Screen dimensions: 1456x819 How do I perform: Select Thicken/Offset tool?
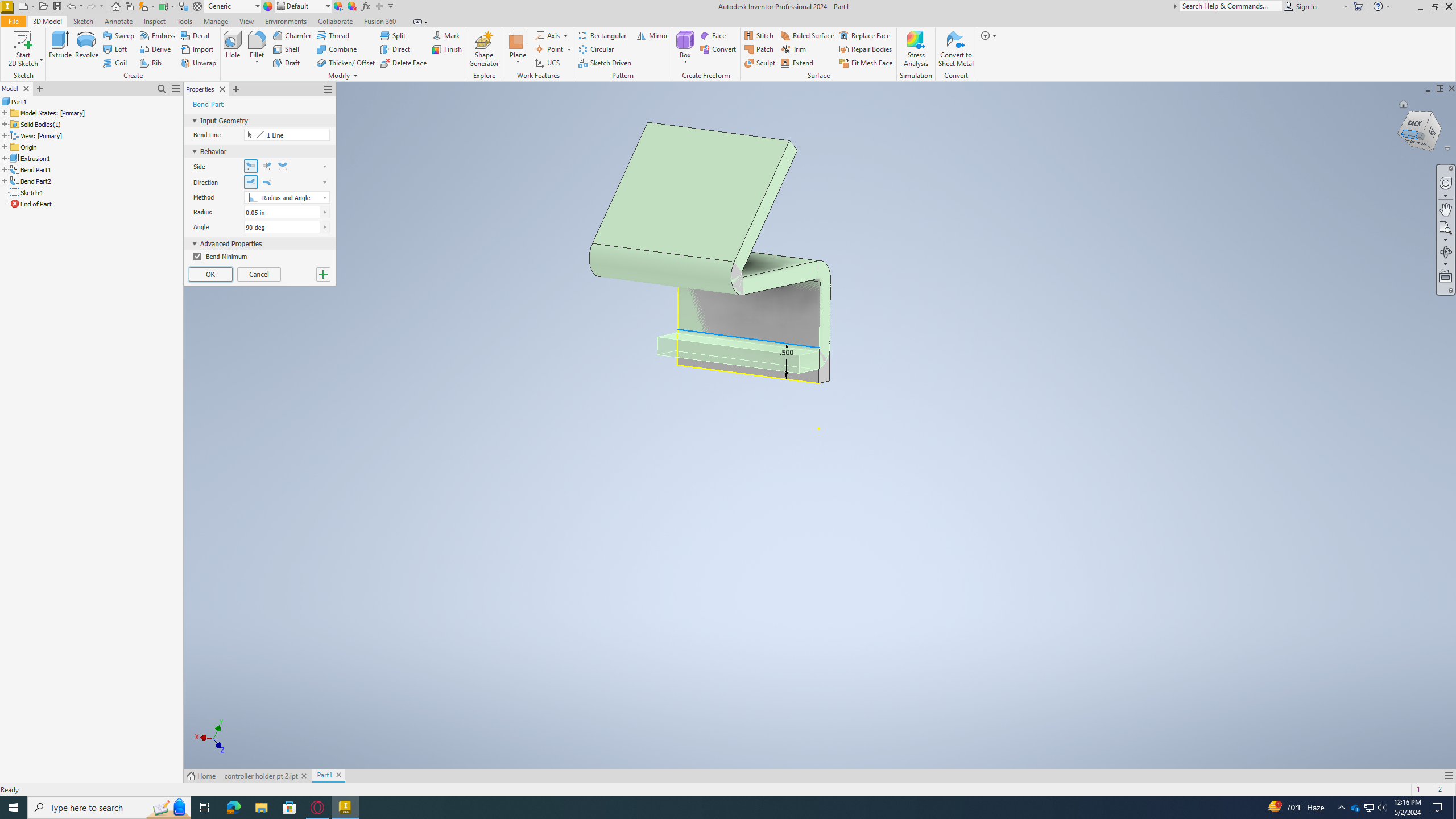346,63
